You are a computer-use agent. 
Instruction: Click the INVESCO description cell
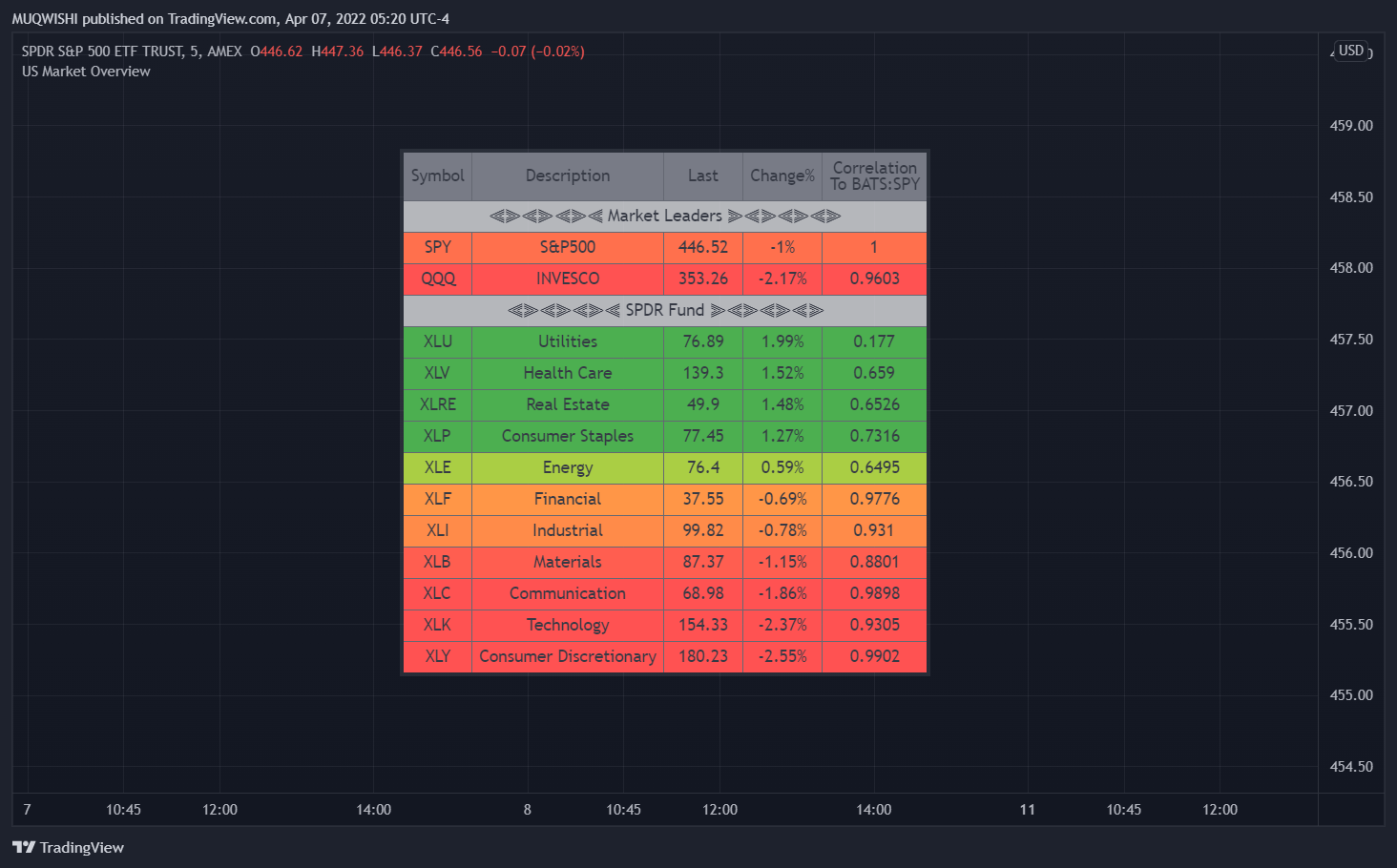tap(568, 279)
